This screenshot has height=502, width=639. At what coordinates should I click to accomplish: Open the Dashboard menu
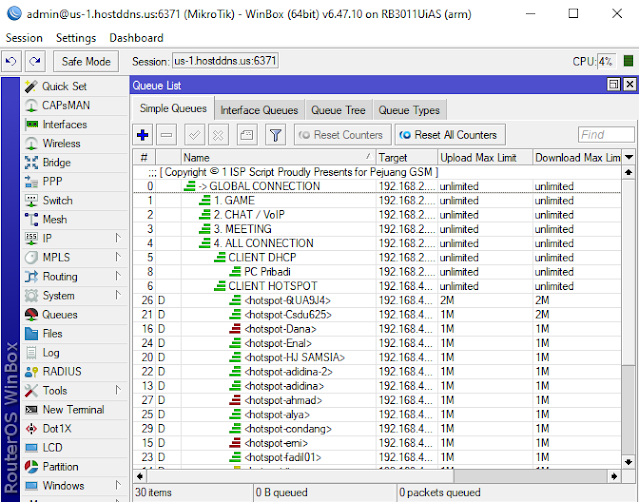136,38
